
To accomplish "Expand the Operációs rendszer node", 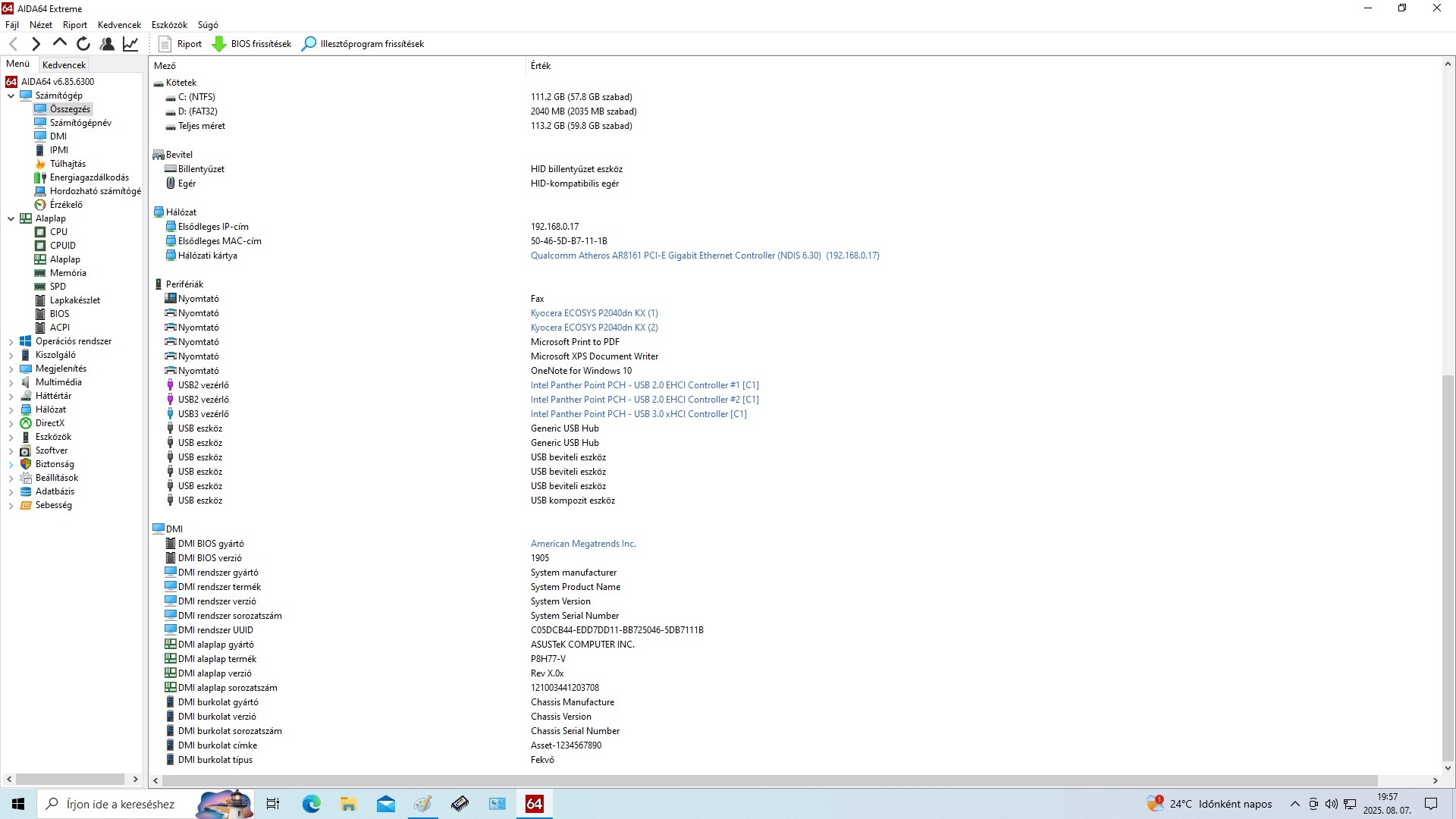I will [x=11, y=341].
